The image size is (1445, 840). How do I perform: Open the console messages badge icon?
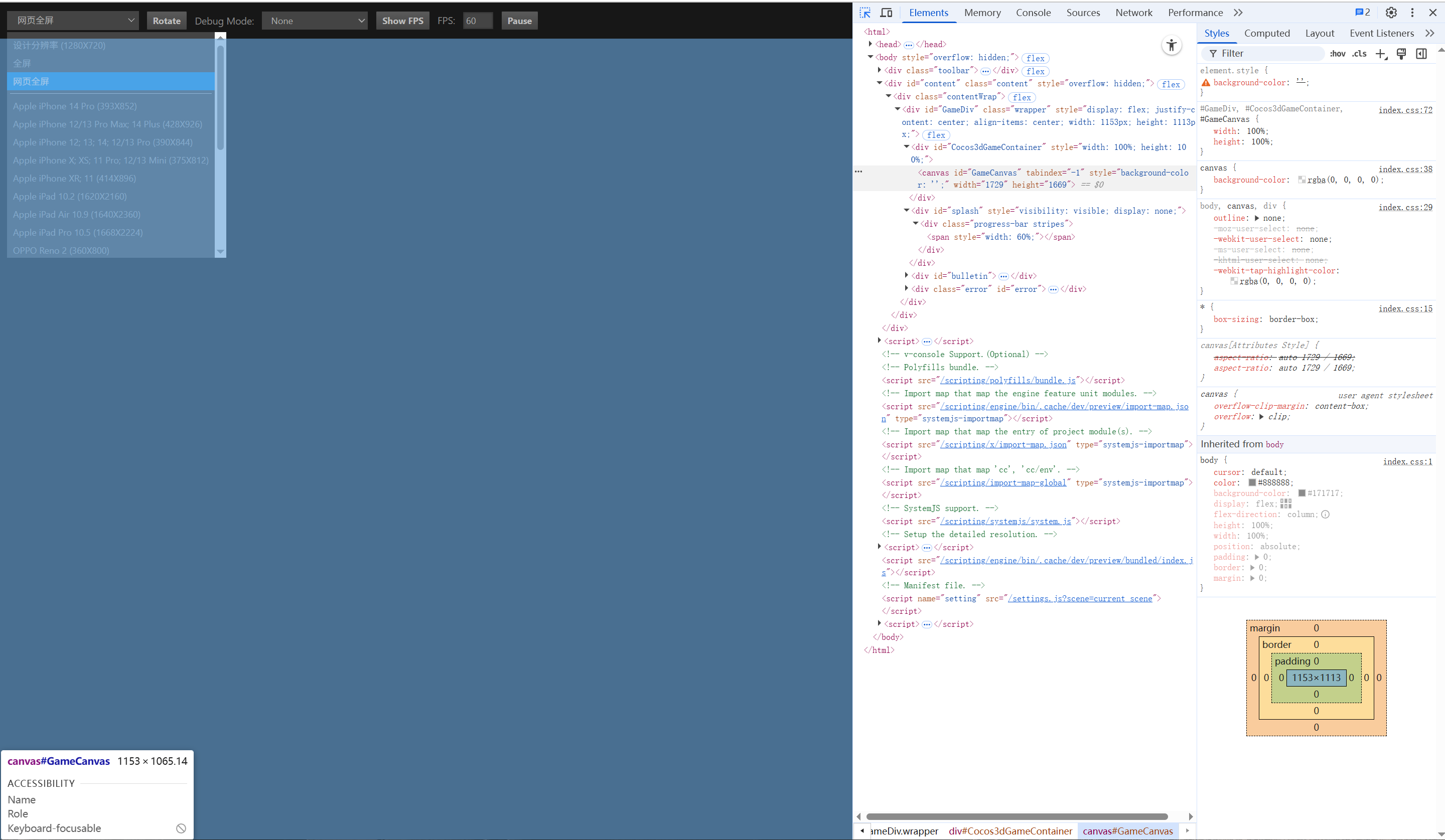click(x=1362, y=13)
